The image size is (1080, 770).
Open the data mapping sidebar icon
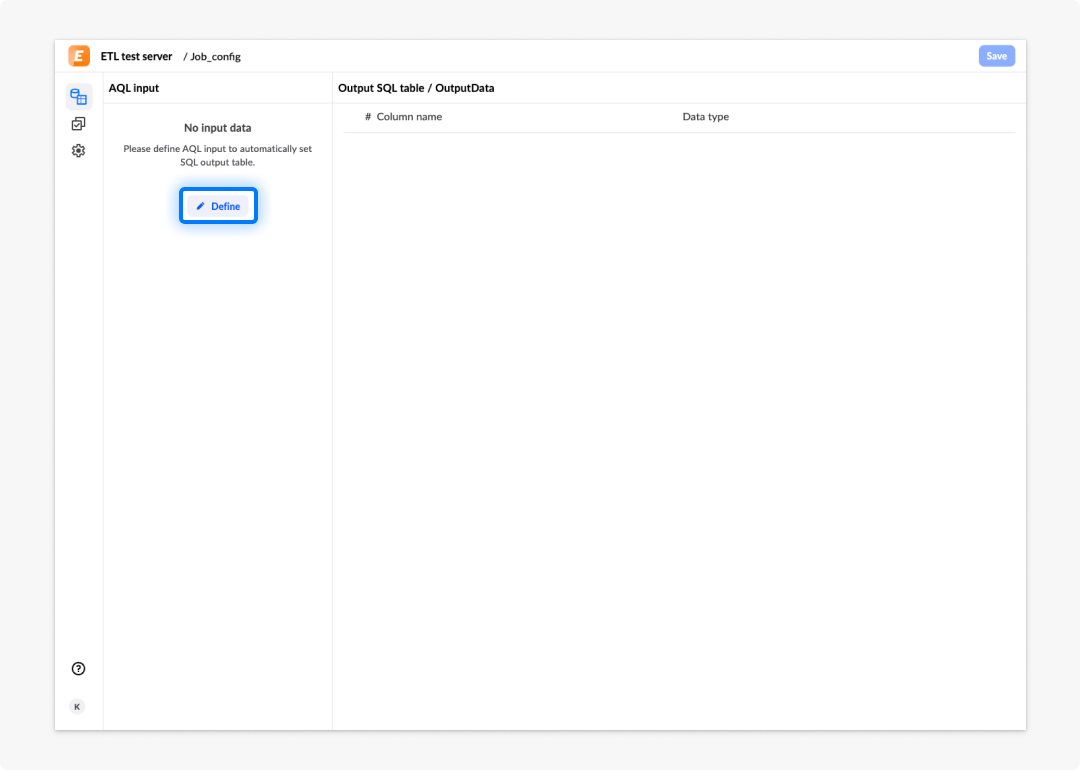79,96
